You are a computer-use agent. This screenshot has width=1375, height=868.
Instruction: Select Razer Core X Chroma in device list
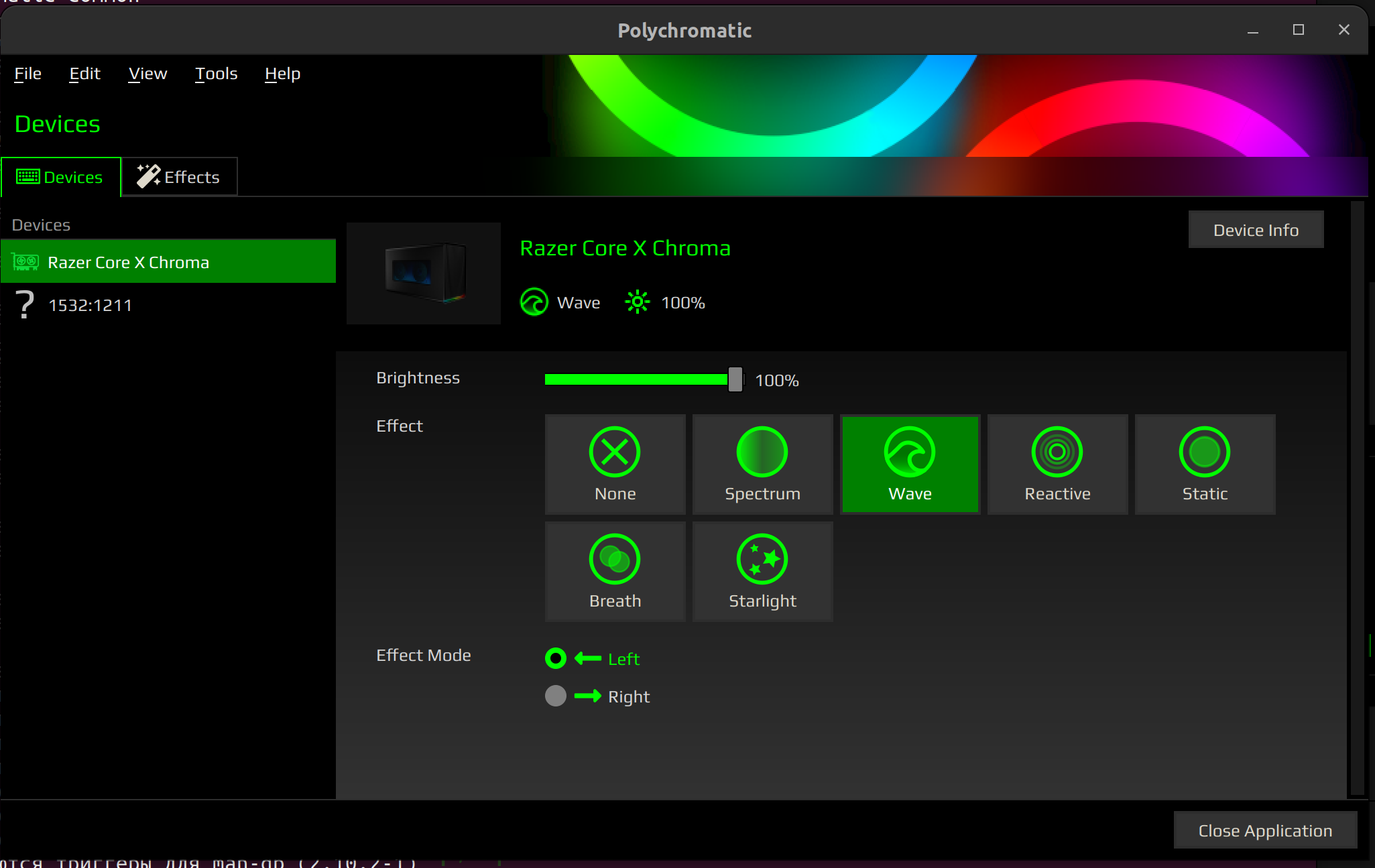point(168,262)
